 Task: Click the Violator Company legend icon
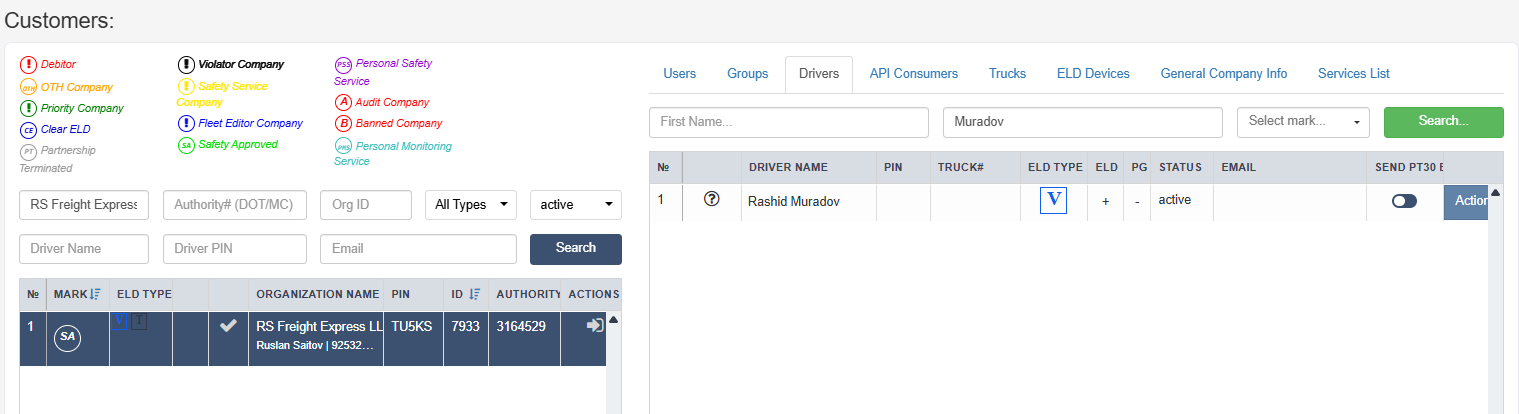point(186,64)
